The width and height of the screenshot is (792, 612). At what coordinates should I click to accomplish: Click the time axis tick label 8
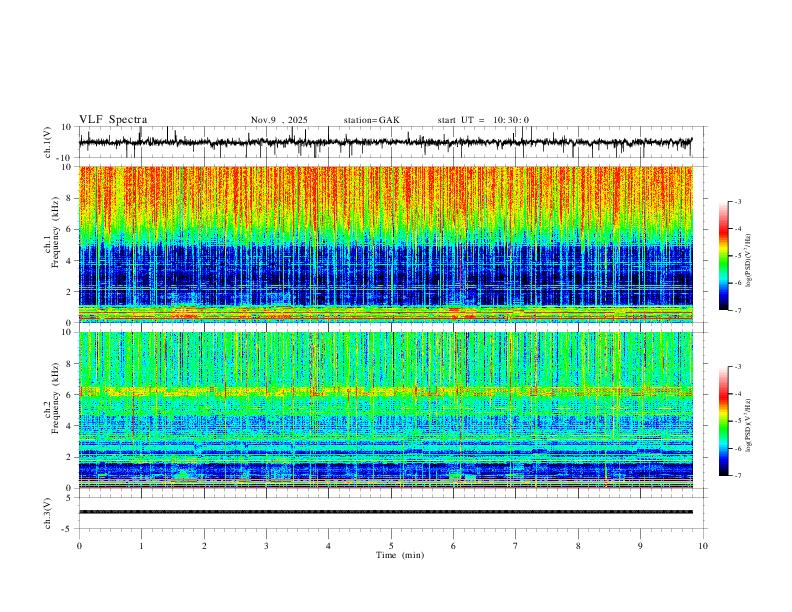coord(578,546)
